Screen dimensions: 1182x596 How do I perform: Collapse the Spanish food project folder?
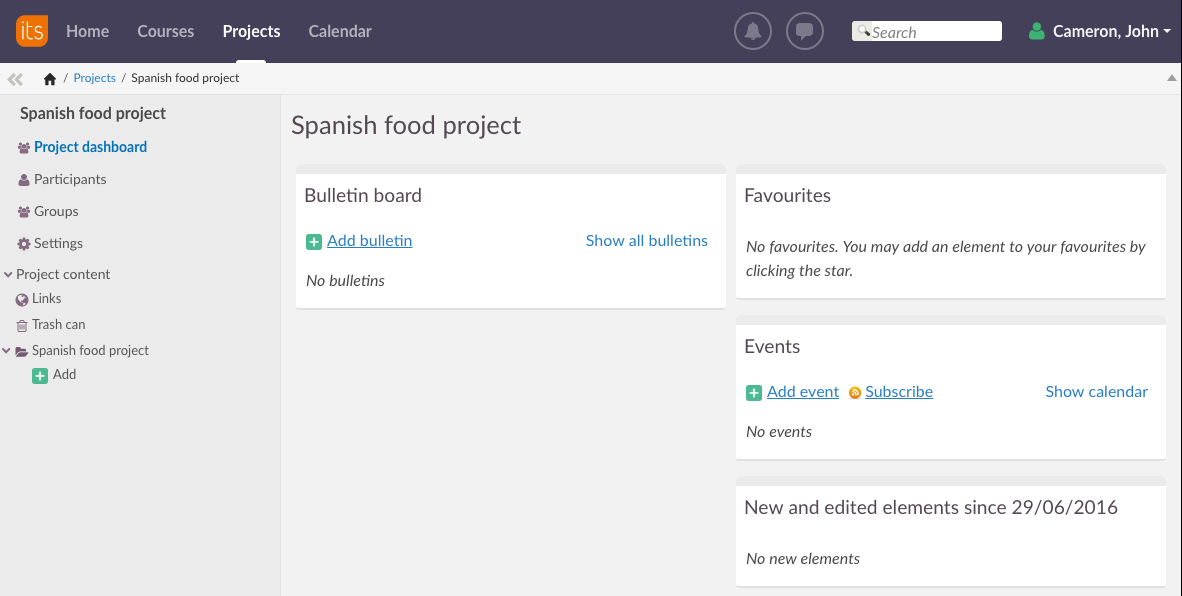pyautogui.click(x=8, y=351)
